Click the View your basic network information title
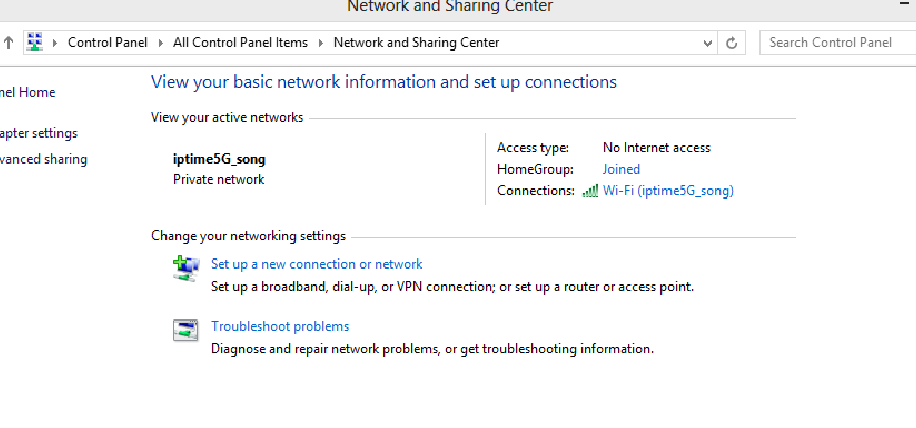Screen dimensions: 916x428 [x=384, y=82]
